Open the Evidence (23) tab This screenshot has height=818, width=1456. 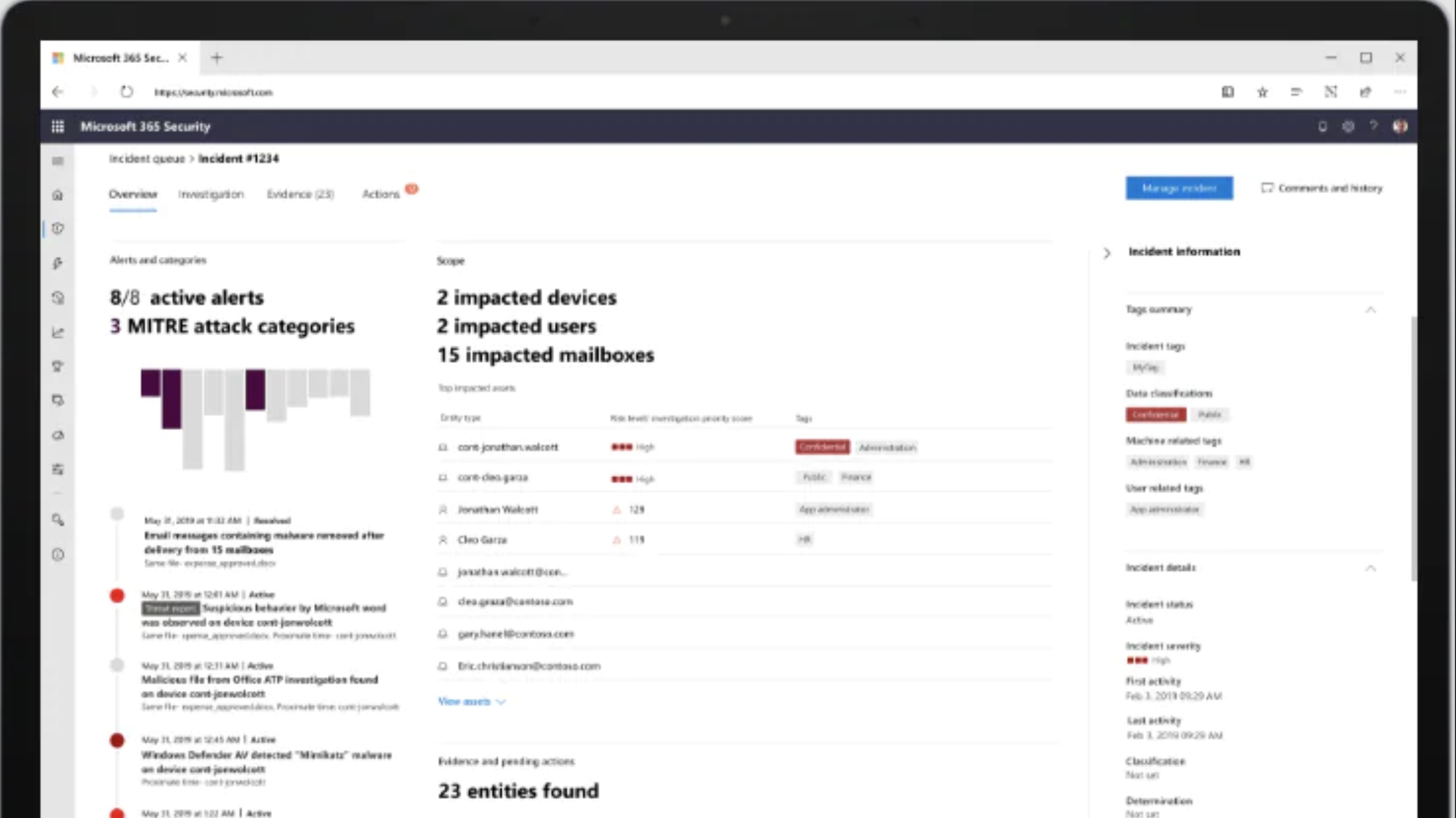tap(300, 194)
